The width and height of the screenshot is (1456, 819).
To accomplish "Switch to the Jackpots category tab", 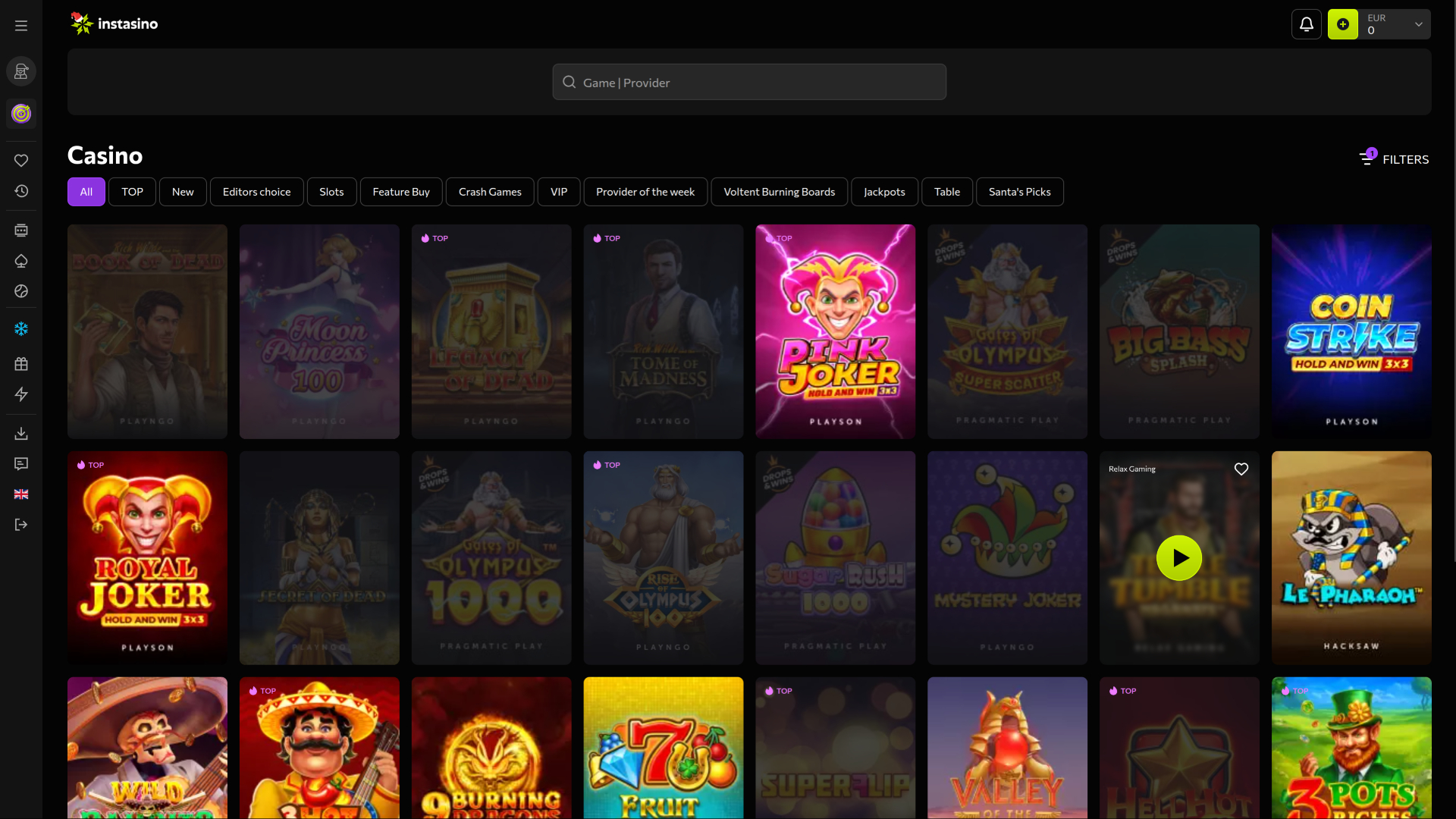I will (884, 191).
